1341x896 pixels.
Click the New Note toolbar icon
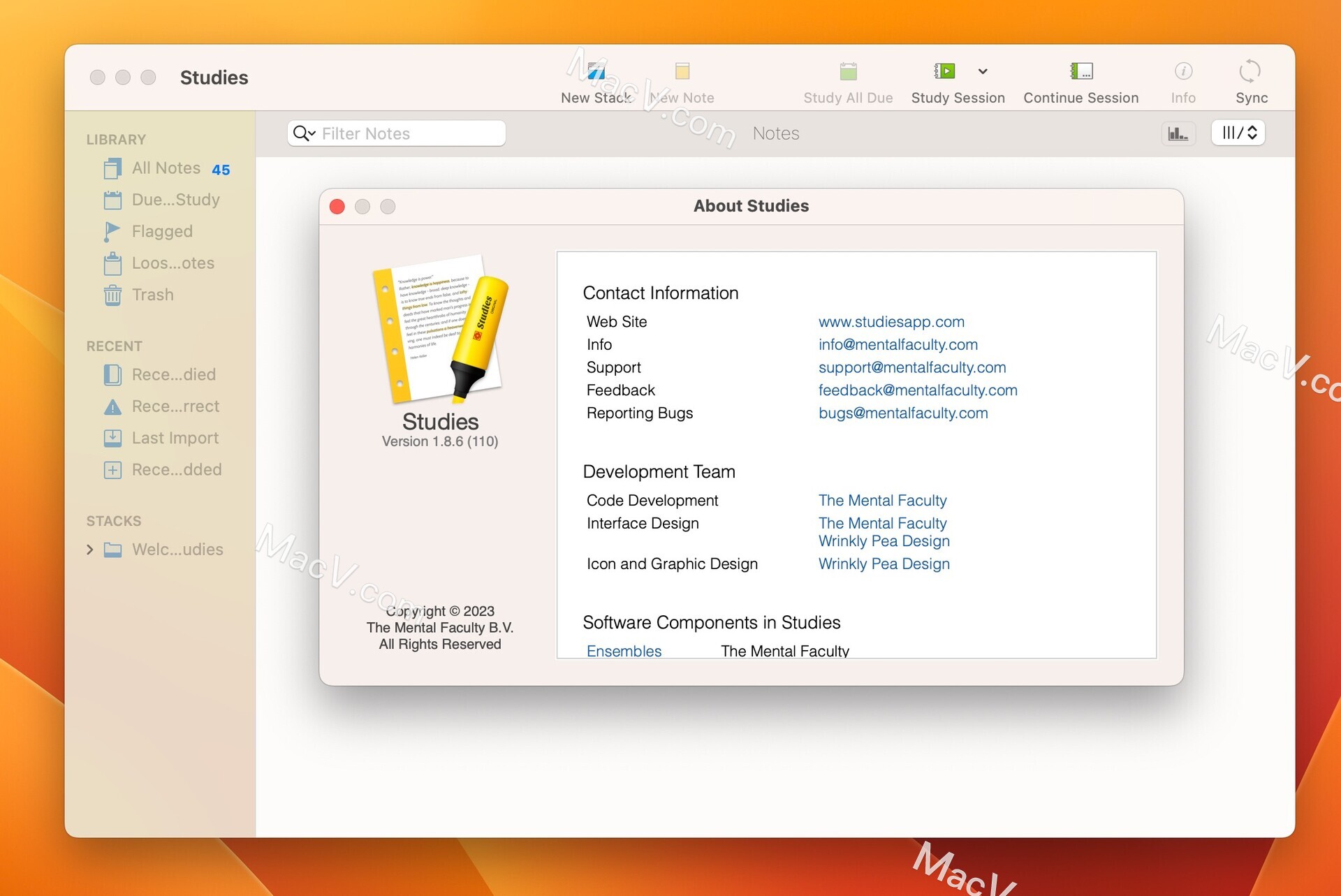pos(682,71)
